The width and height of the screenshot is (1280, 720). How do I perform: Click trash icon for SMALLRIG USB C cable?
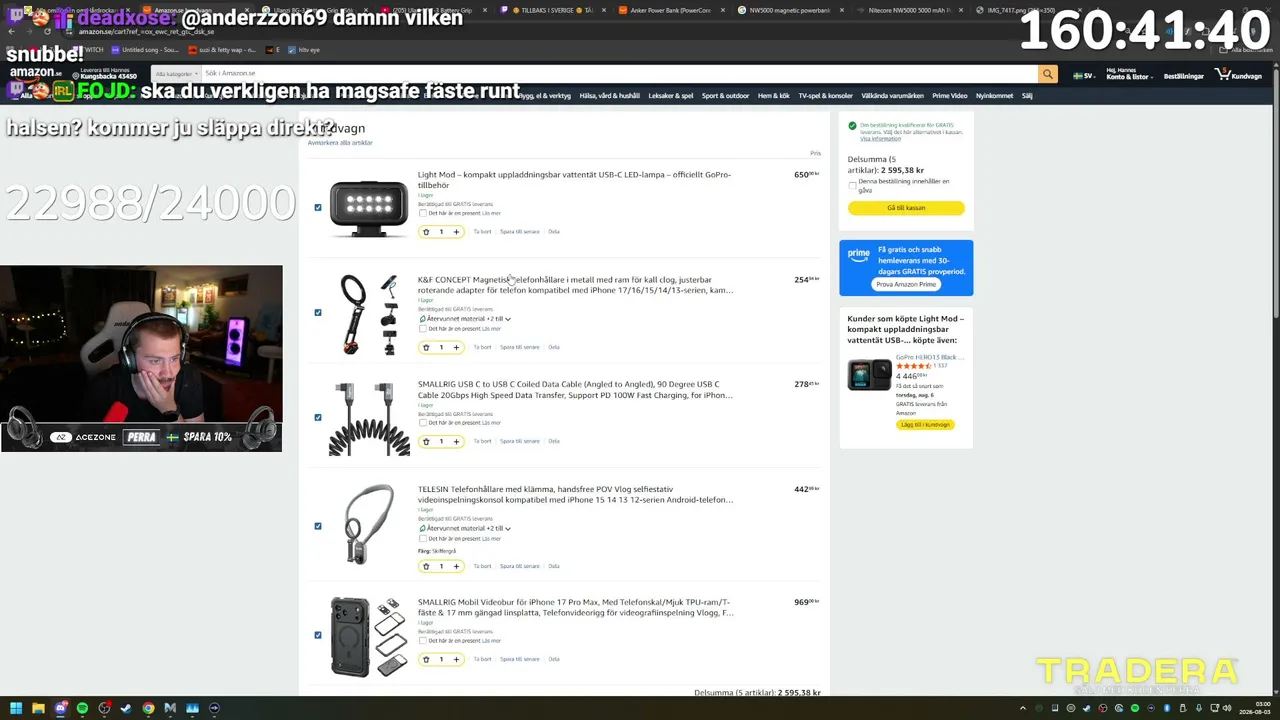coord(426,441)
